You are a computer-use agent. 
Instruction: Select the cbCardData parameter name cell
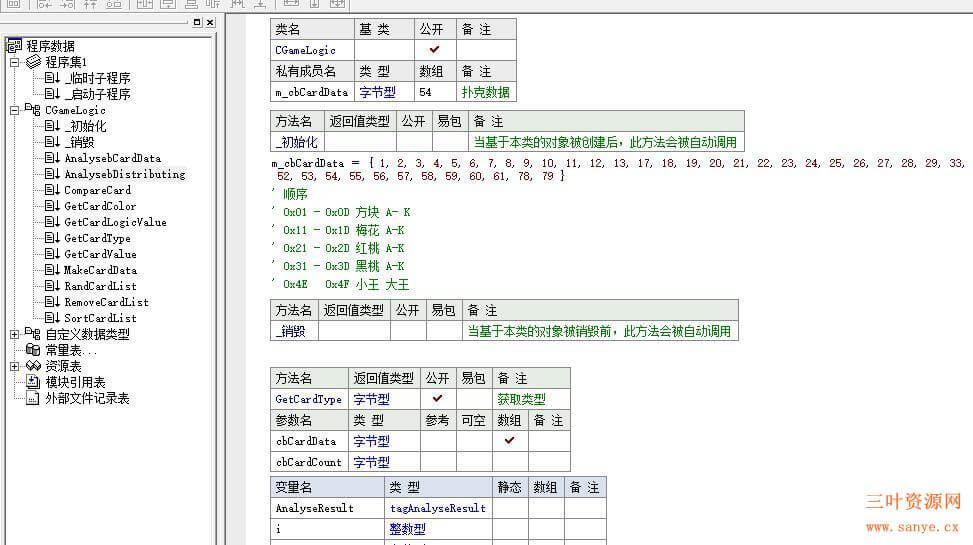[x=309, y=441]
